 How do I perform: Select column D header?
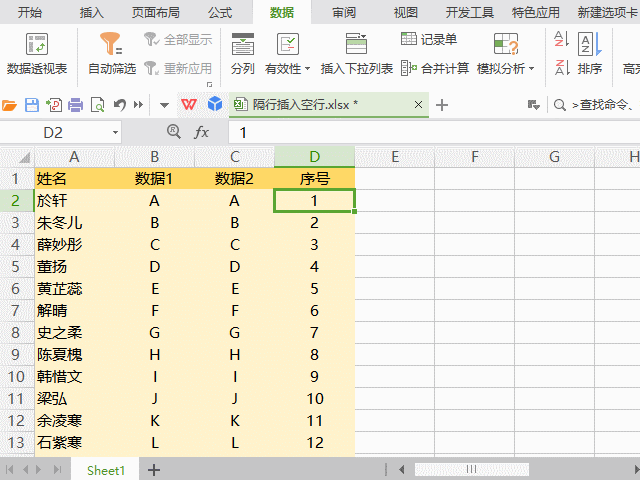314,157
